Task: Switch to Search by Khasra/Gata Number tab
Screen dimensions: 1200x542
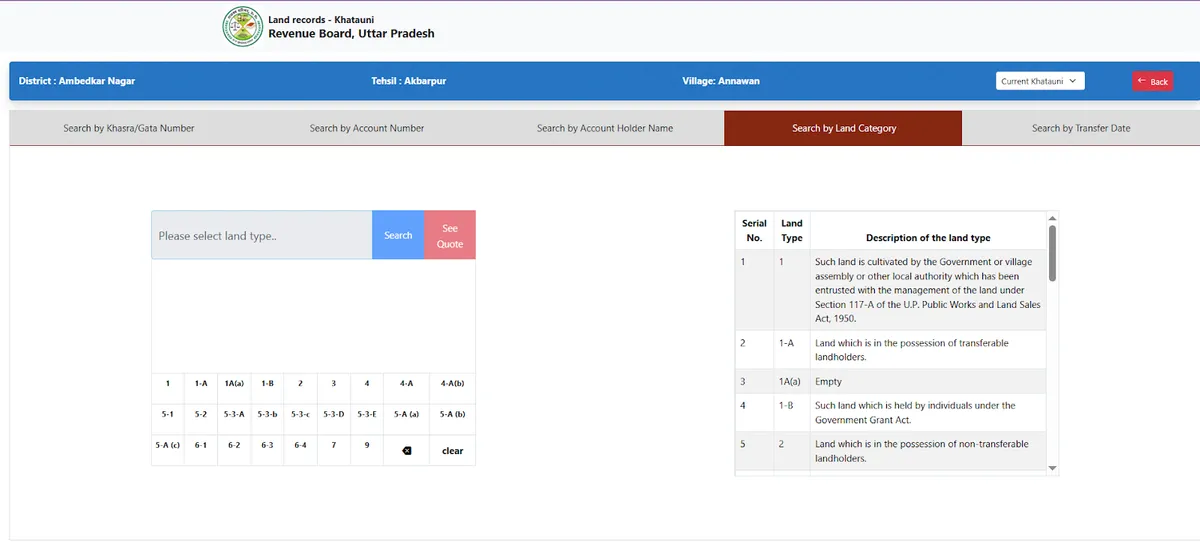Action: (x=129, y=128)
